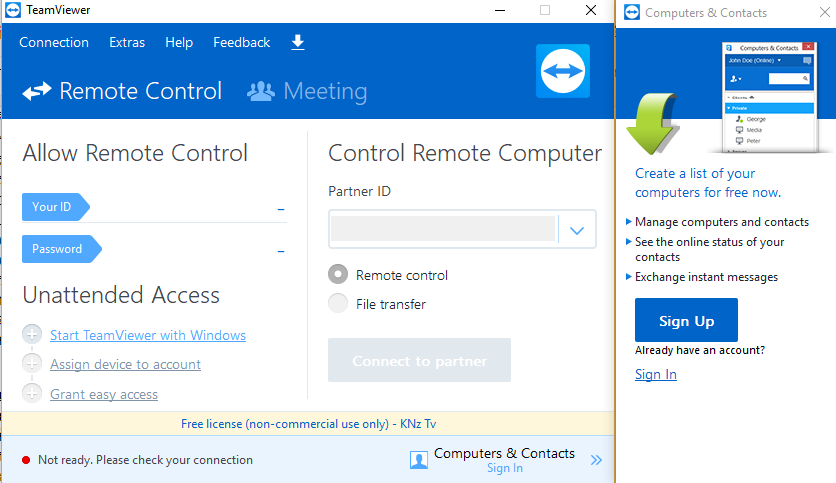Image resolution: width=836 pixels, height=483 pixels.
Task: Click the download arrow icon in menu bar
Action: [x=298, y=42]
